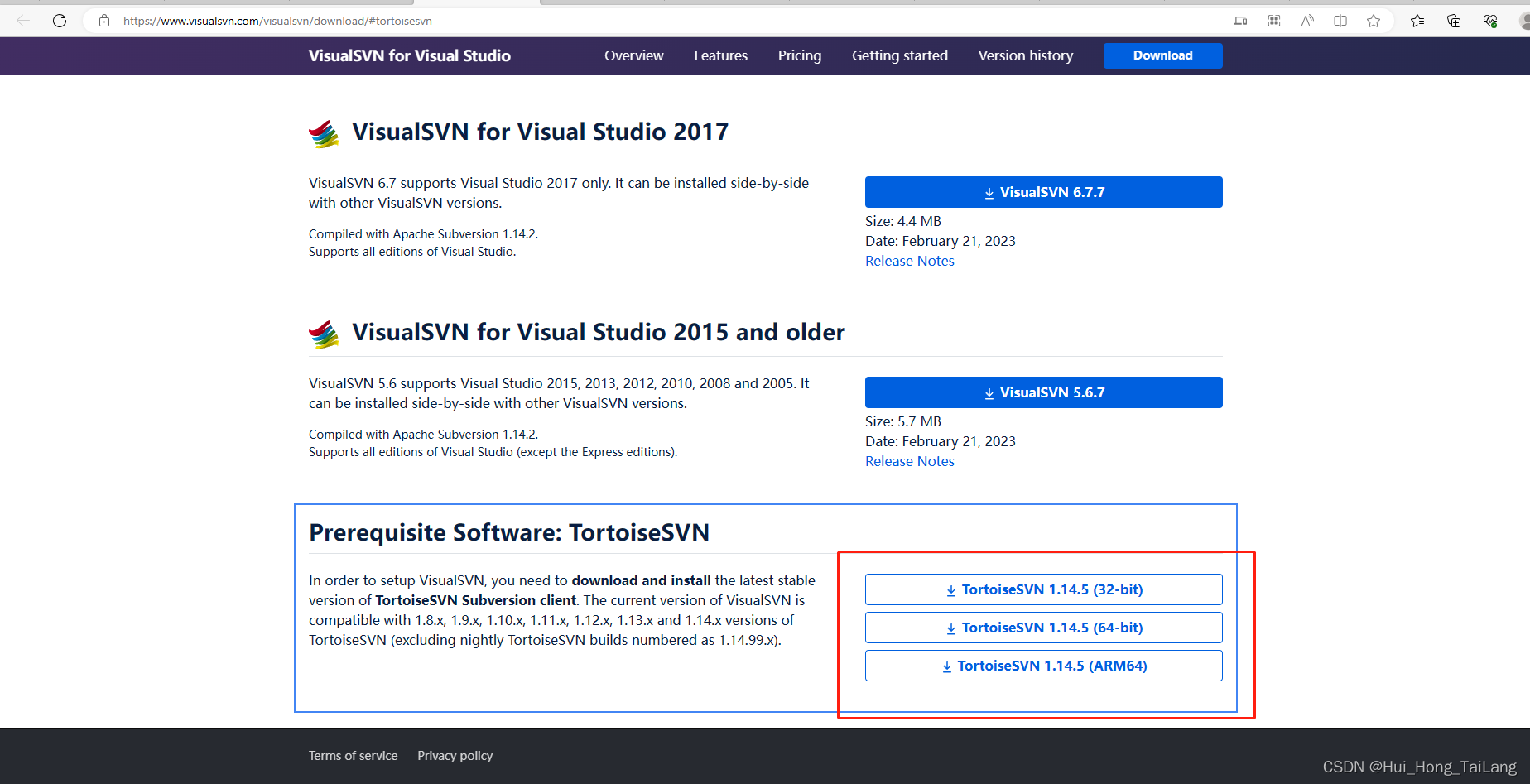Download TortoiseSVN 1.14.5 (ARM64)
Viewport: 1530px width, 784px height.
point(1043,666)
